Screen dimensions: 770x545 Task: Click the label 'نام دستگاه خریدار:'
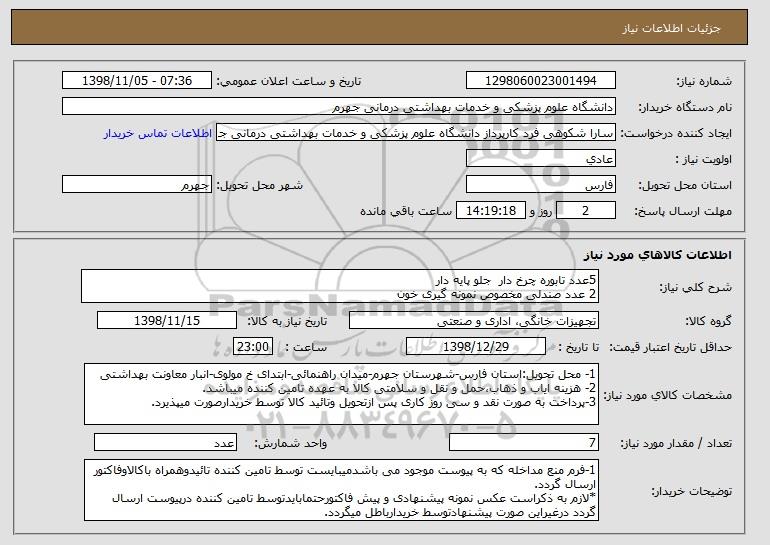pyautogui.click(x=685, y=108)
